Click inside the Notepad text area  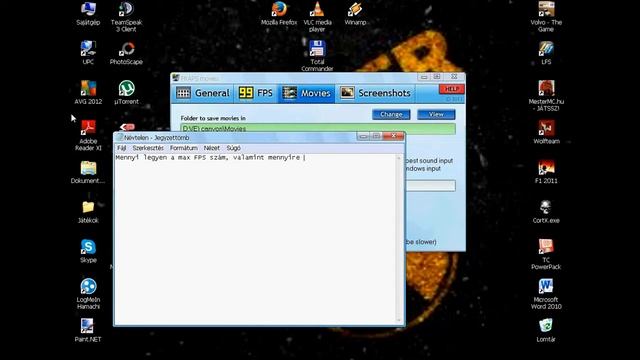coord(256,239)
